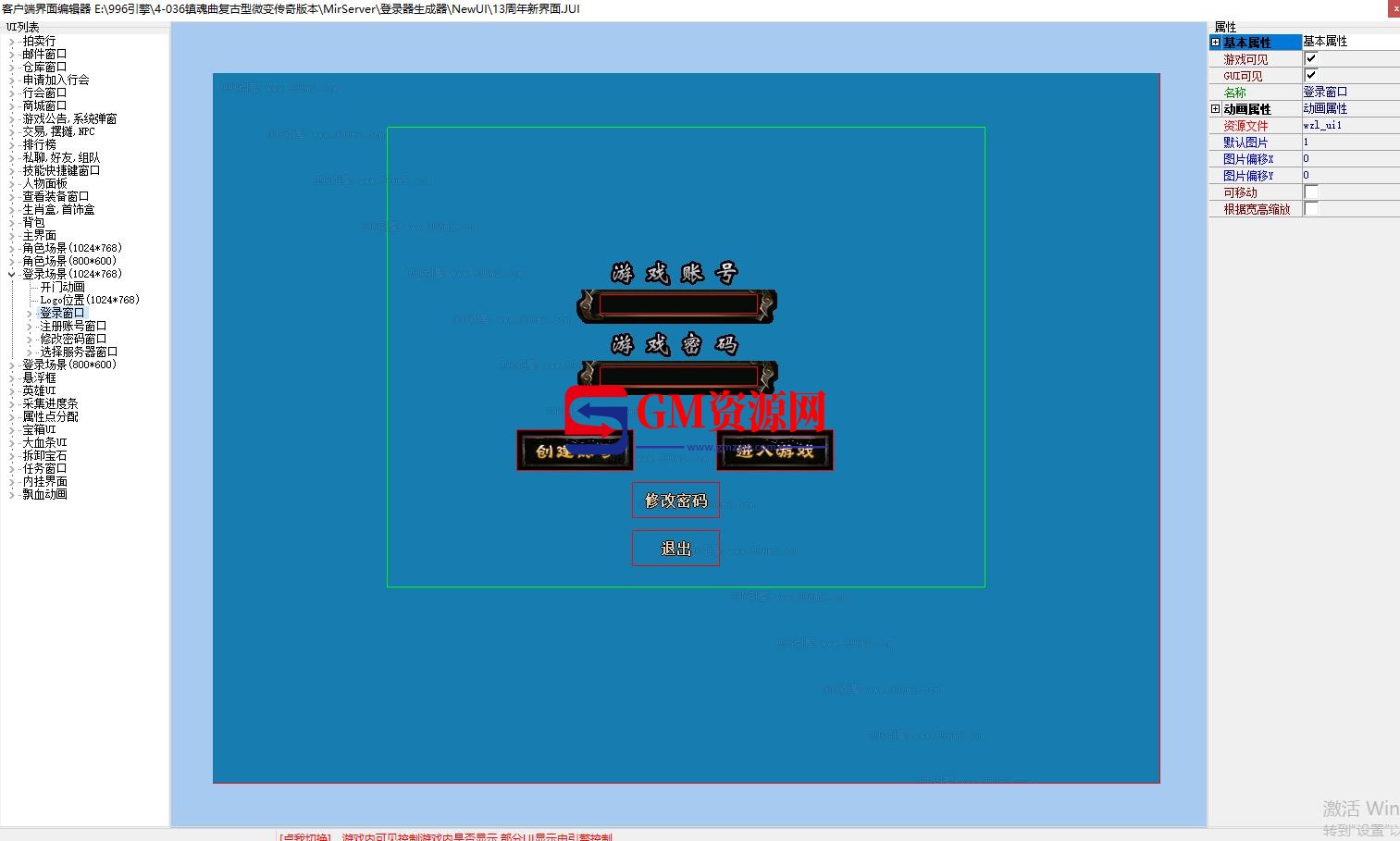Click the 进入游戏 button on canvas
Image resolution: width=1400 pixels, height=841 pixels.
click(x=774, y=450)
